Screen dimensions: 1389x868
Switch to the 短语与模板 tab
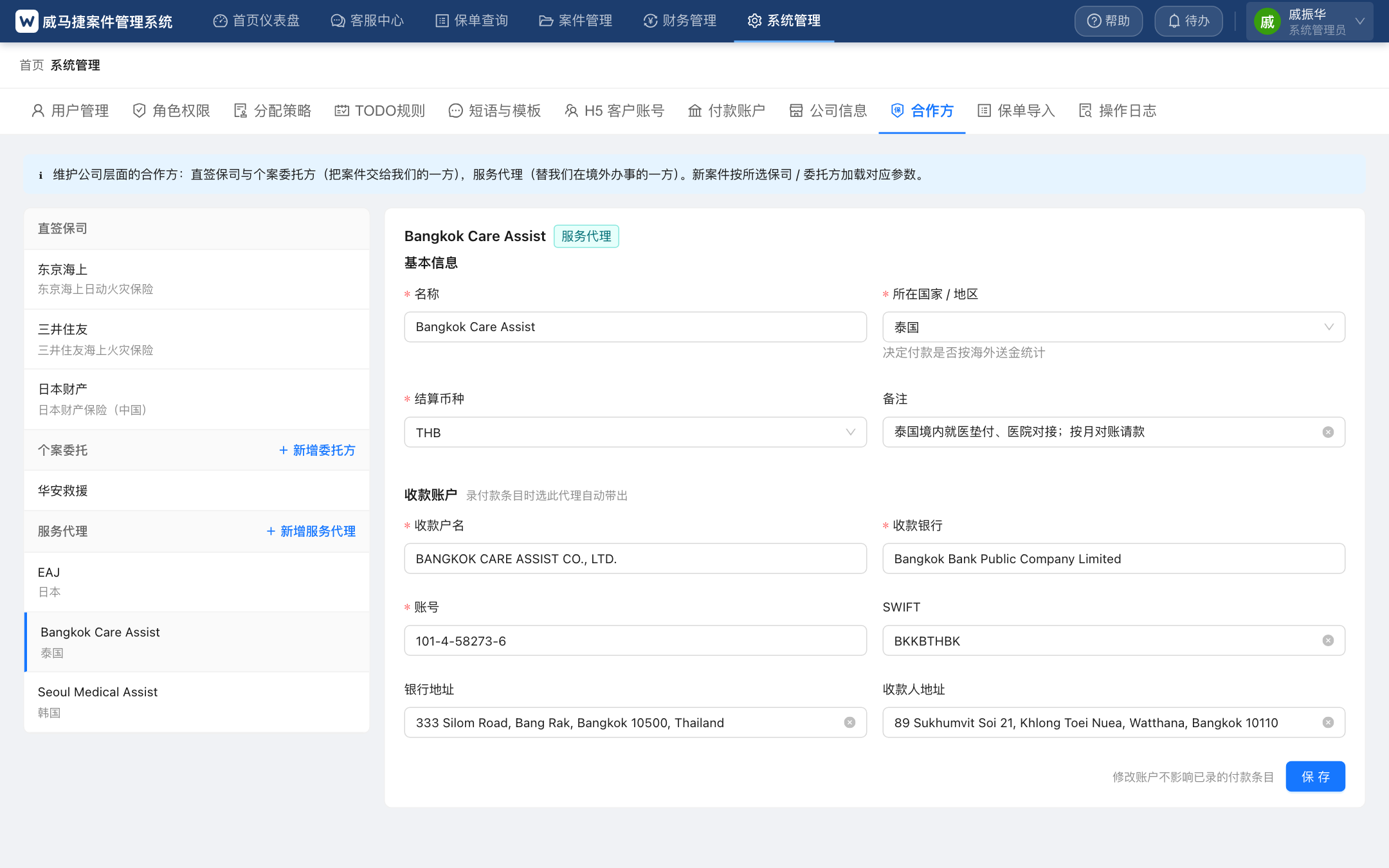coord(495,111)
